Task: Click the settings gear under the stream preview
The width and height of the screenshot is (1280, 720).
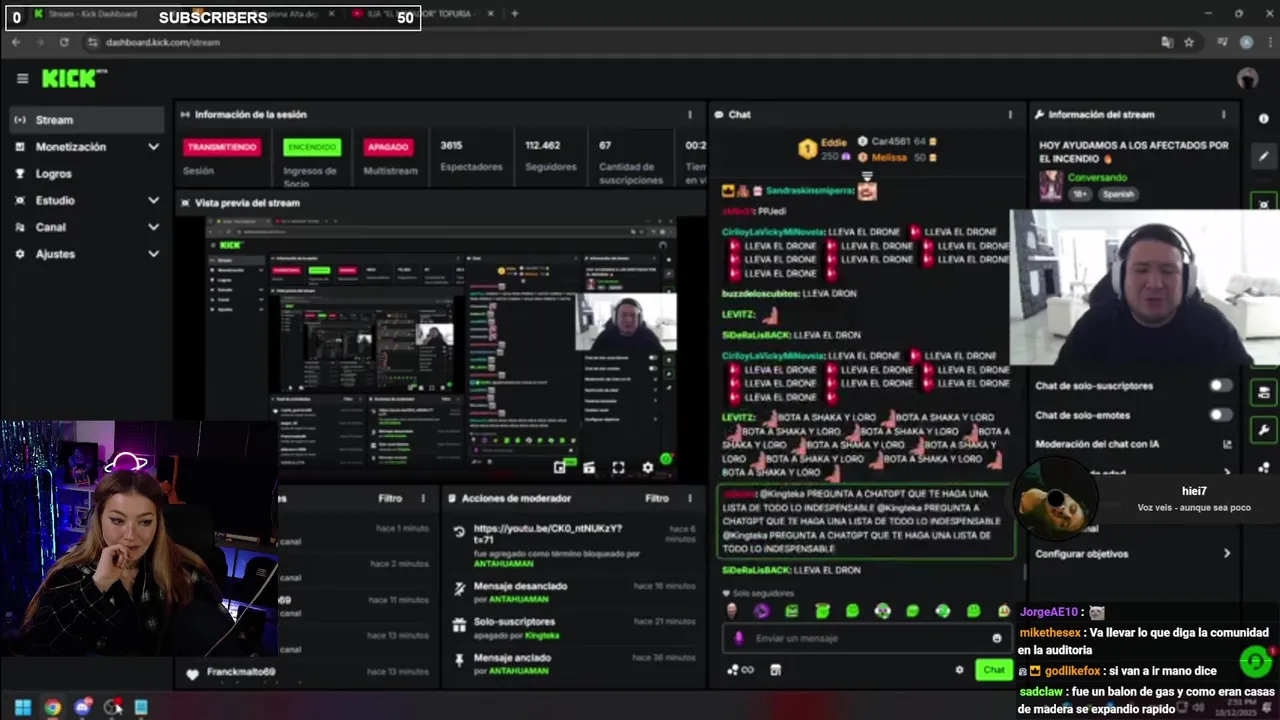Action: point(647,467)
